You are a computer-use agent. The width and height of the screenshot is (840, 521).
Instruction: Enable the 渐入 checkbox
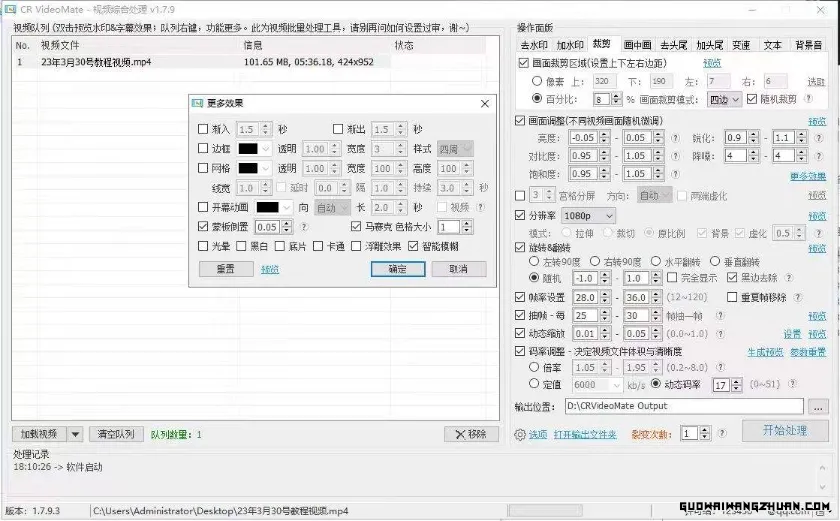pyautogui.click(x=202, y=129)
